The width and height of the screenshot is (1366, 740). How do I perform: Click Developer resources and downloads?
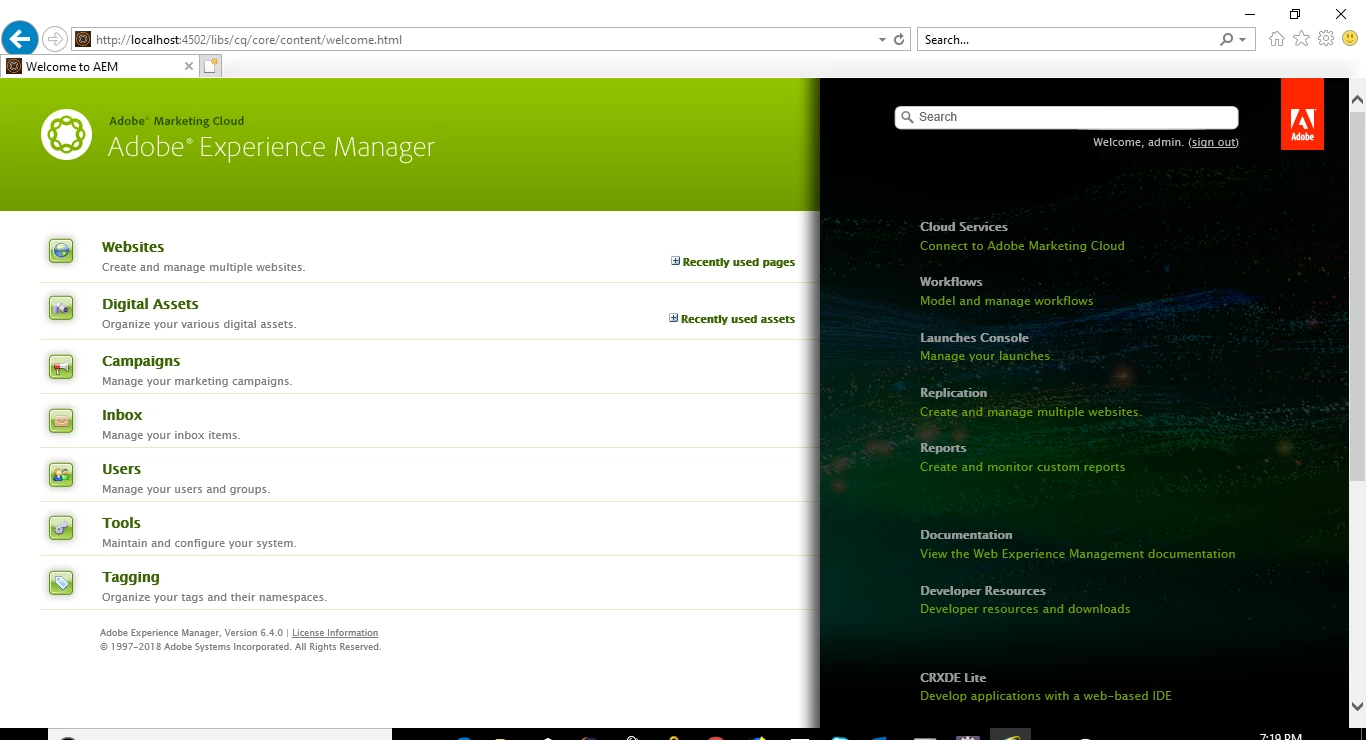pos(1025,609)
